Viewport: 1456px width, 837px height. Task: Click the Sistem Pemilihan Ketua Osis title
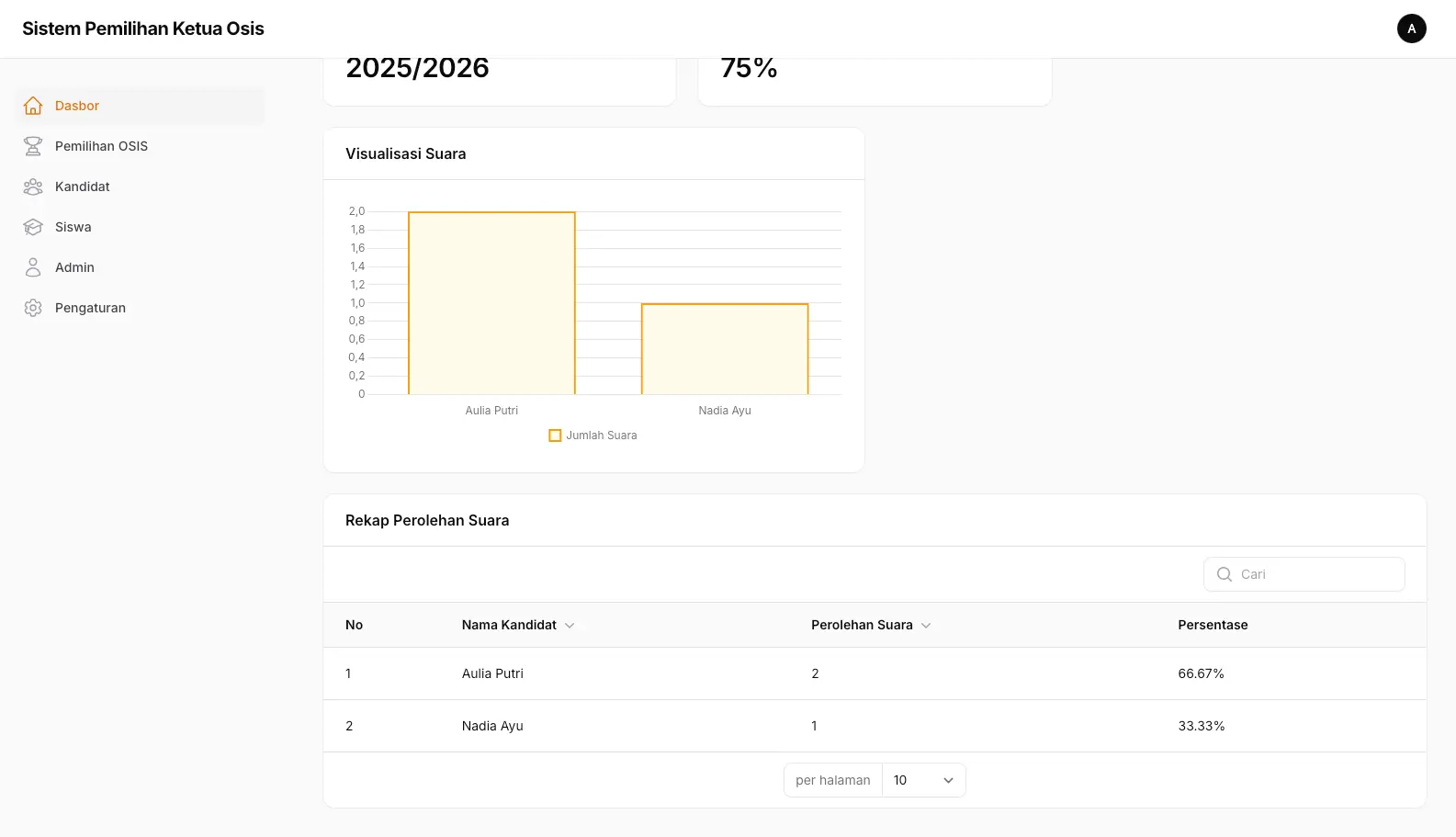click(143, 28)
